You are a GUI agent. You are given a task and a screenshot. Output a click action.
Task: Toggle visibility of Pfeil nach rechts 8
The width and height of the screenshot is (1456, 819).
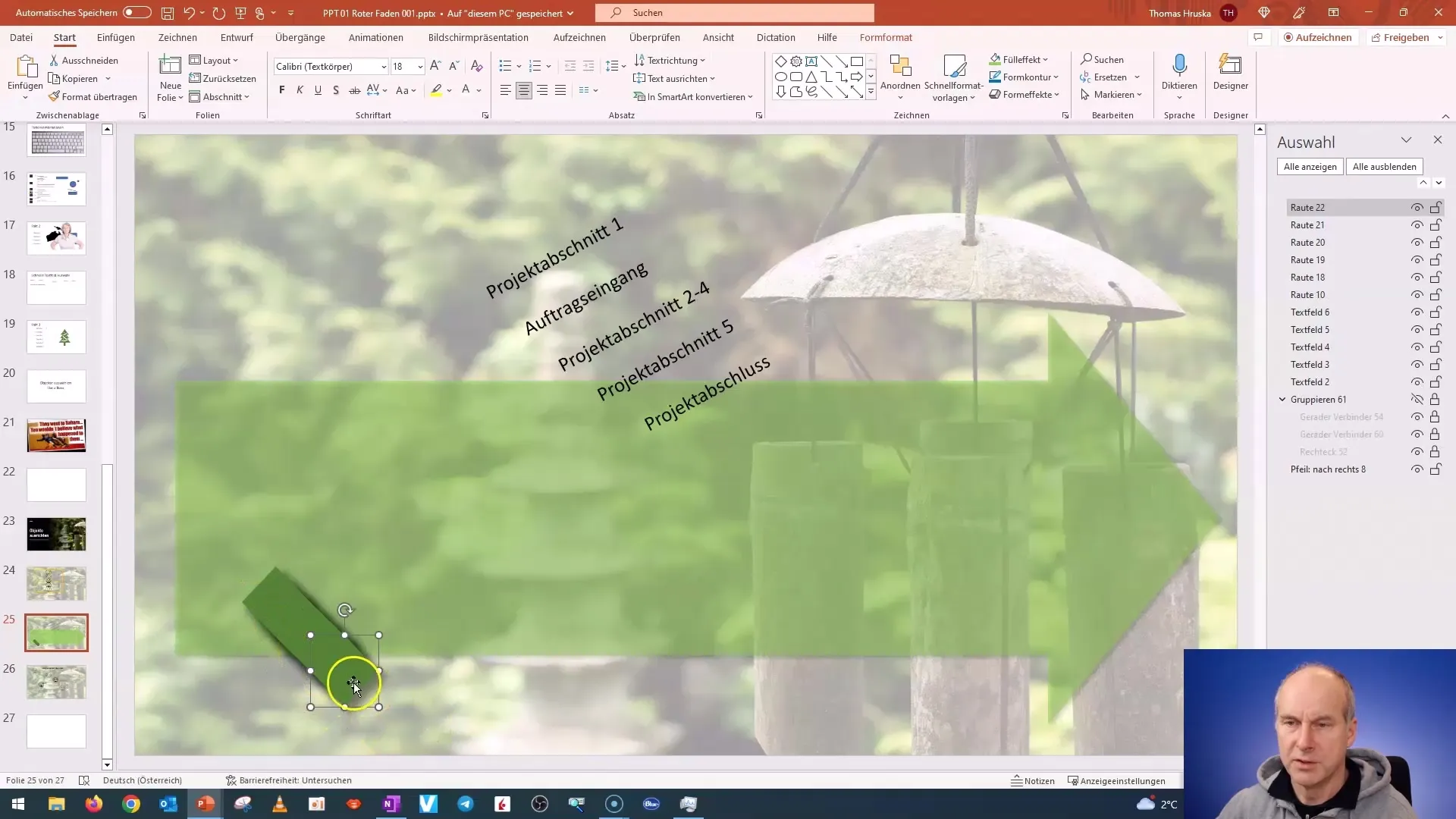(1418, 469)
